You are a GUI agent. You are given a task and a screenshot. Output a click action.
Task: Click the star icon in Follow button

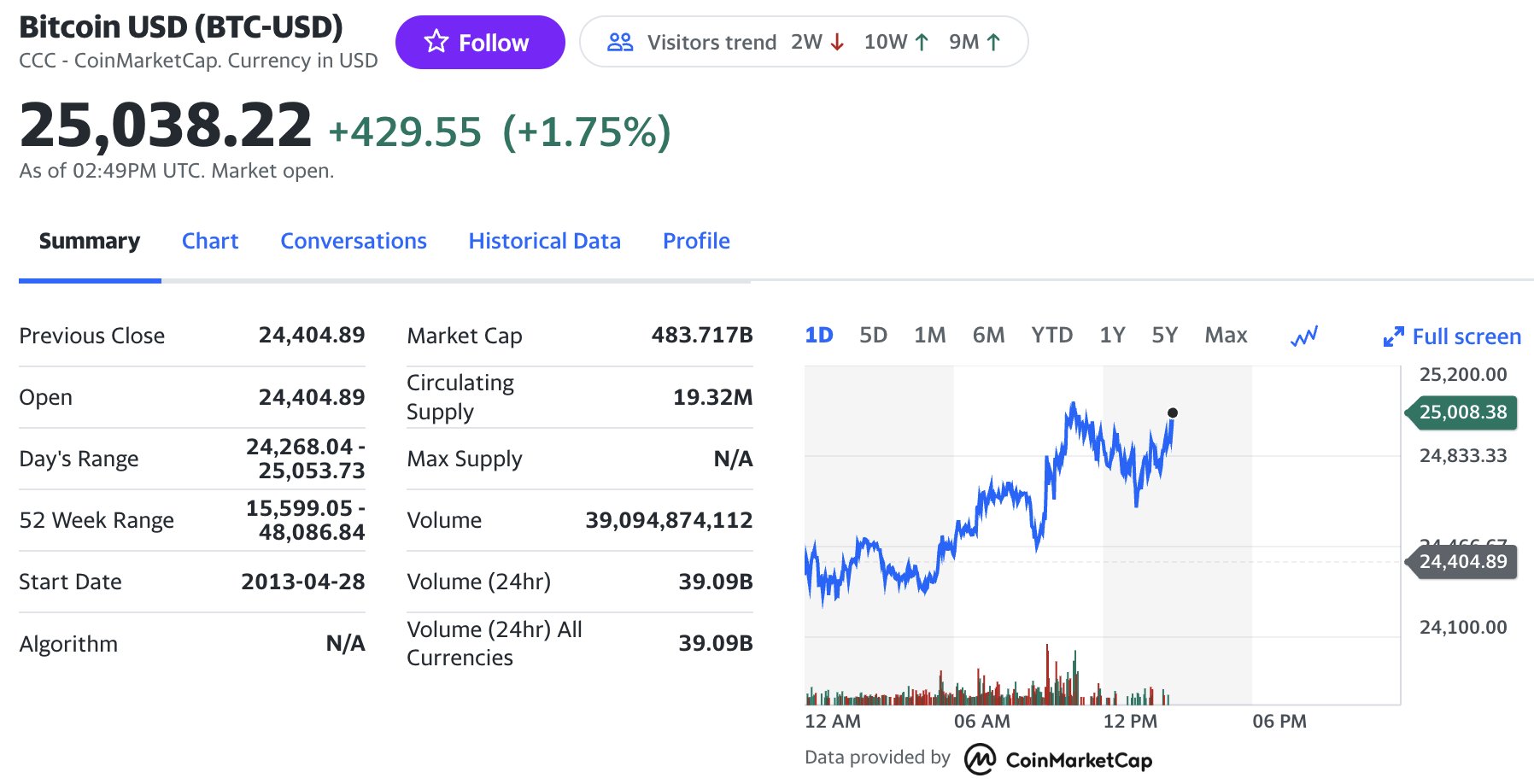pyautogui.click(x=436, y=42)
